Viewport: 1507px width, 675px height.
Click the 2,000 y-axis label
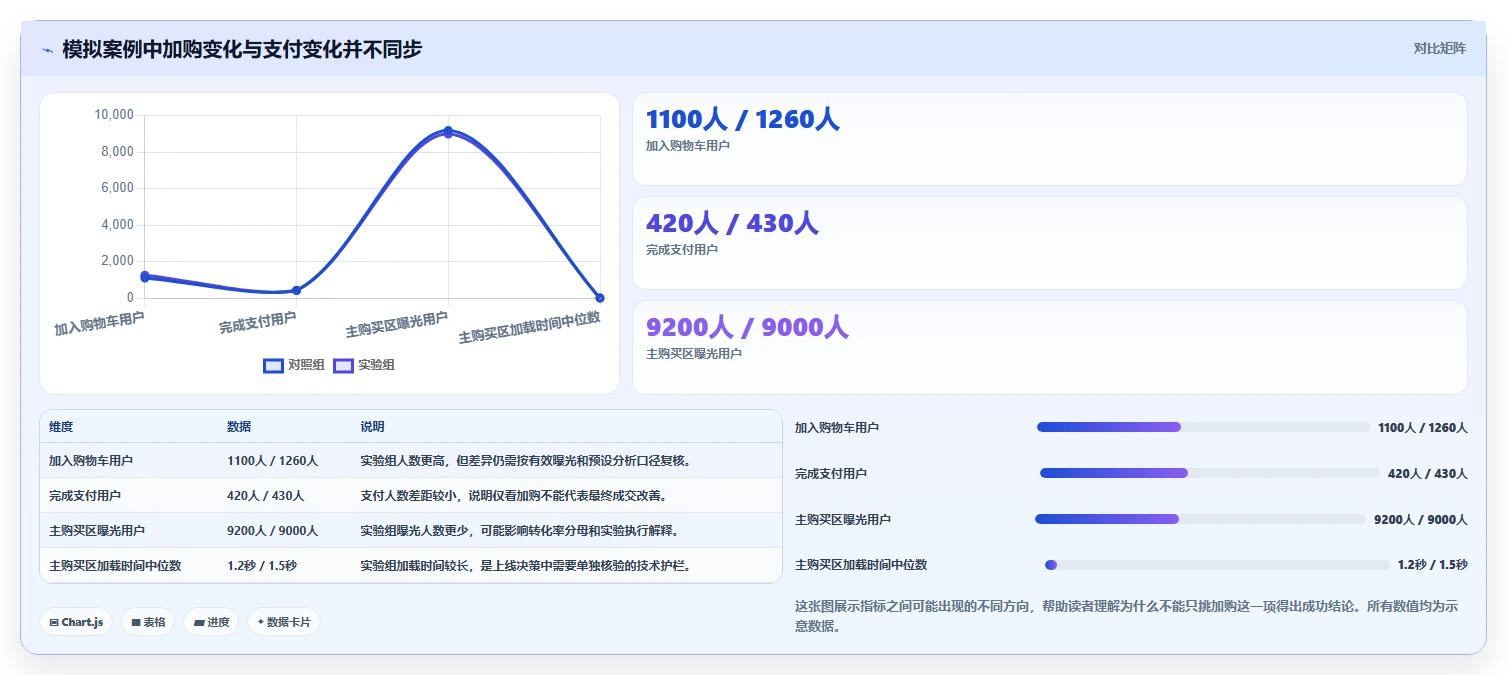(117, 261)
